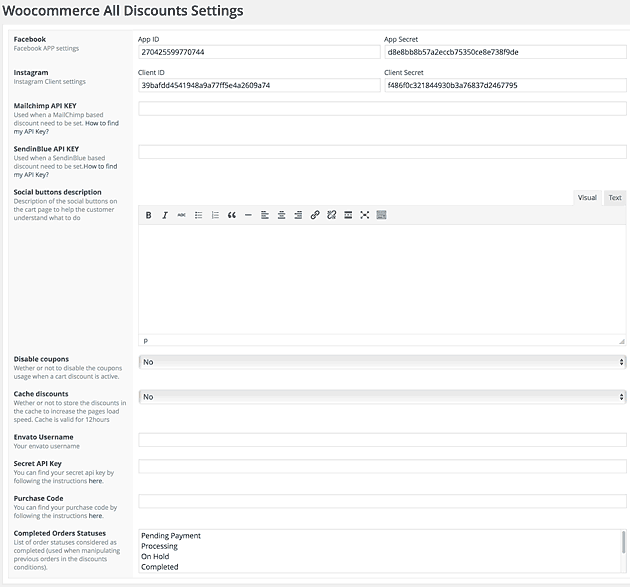Insert Read More tag icon
630x587 pixels.
(348, 215)
